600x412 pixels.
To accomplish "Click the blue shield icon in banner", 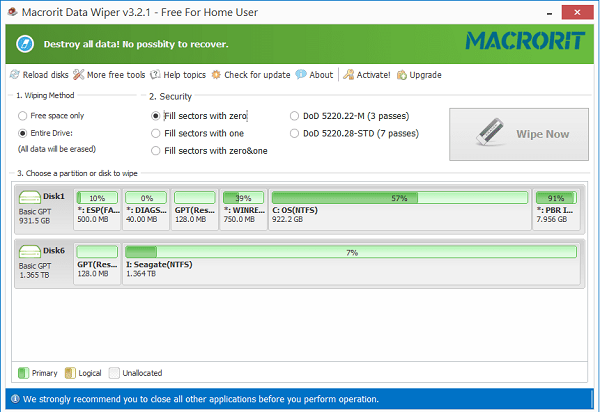I will tap(25, 44).
